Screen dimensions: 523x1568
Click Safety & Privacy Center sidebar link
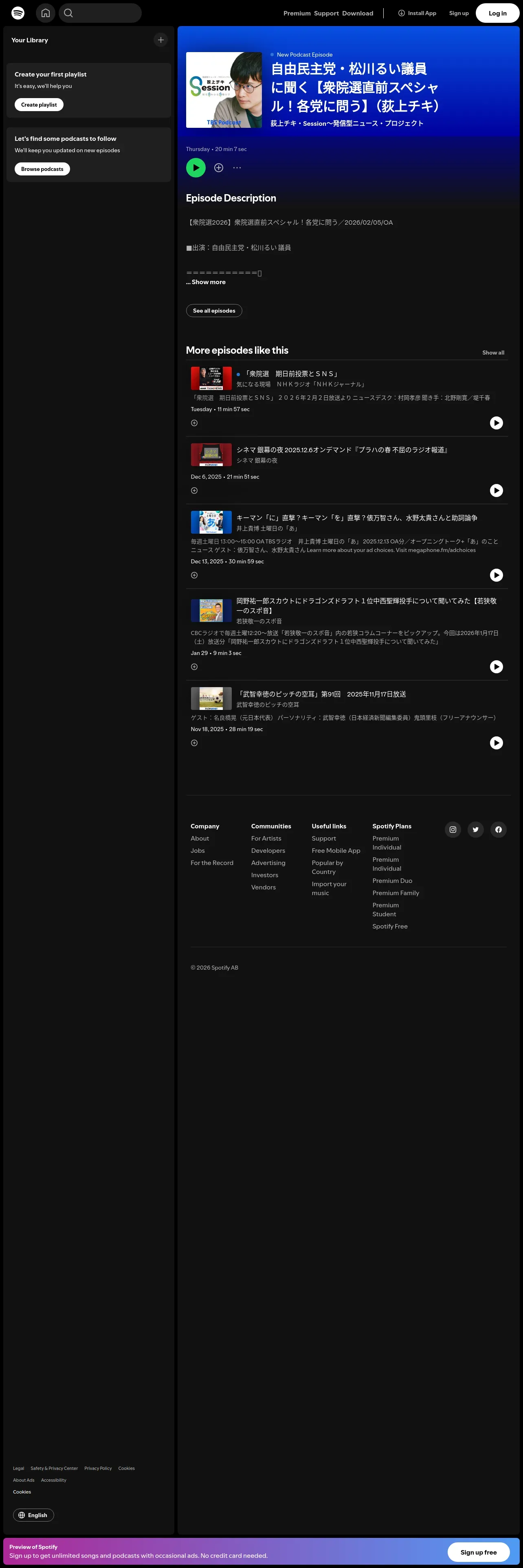click(54, 1468)
